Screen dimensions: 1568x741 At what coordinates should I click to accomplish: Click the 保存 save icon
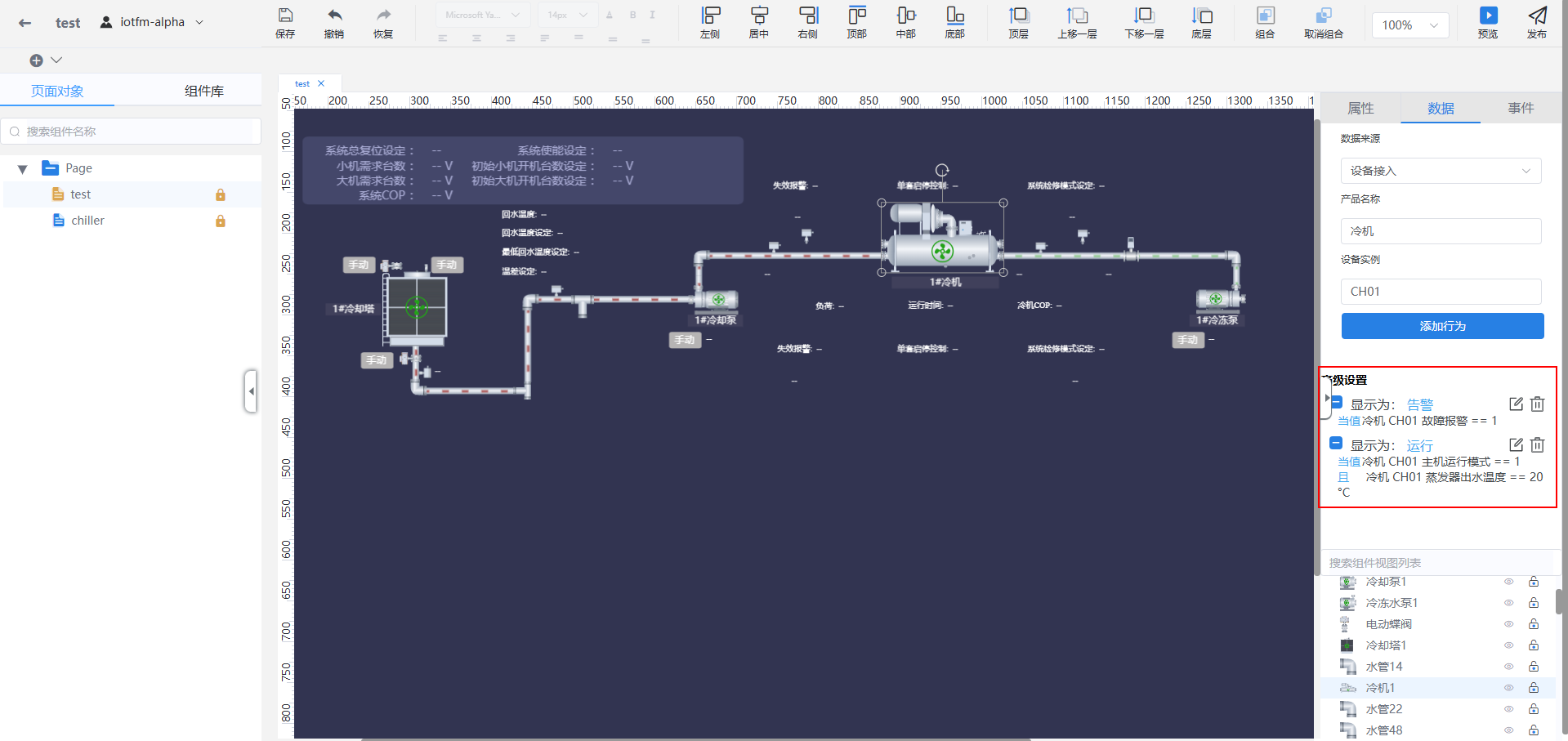pos(285,16)
